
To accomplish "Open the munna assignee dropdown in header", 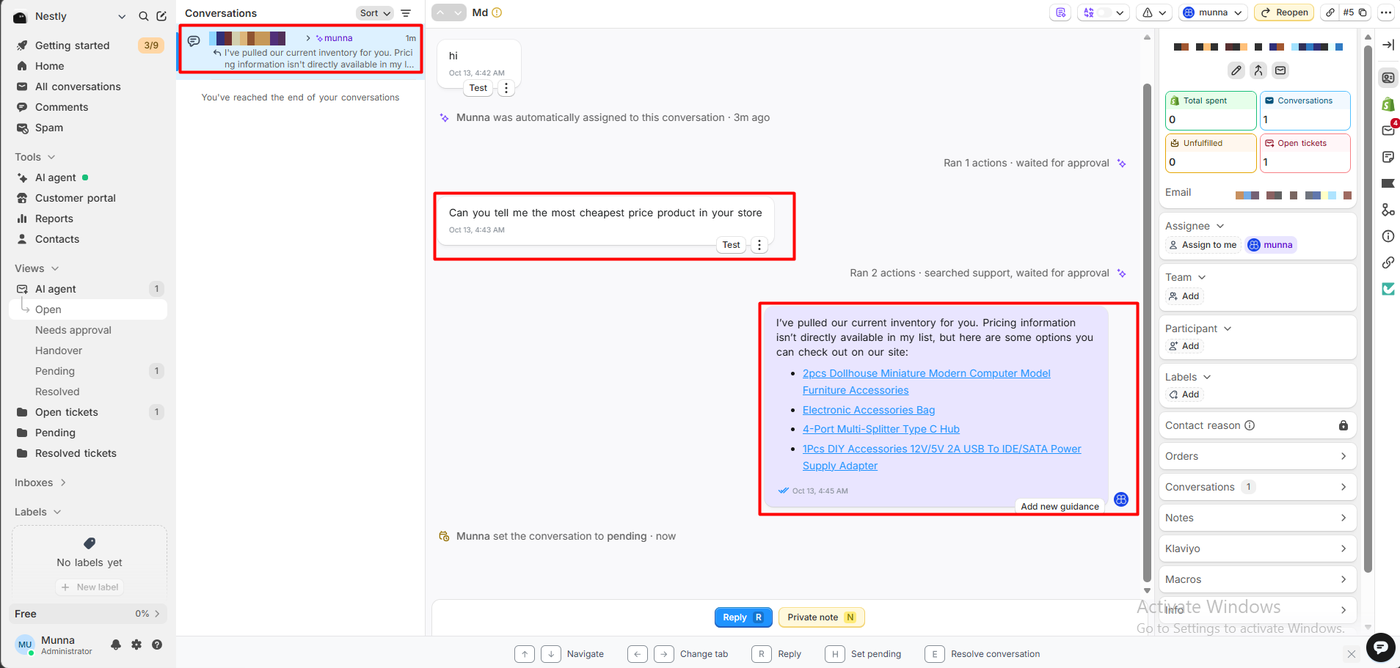I will [x=1212, y=13].
